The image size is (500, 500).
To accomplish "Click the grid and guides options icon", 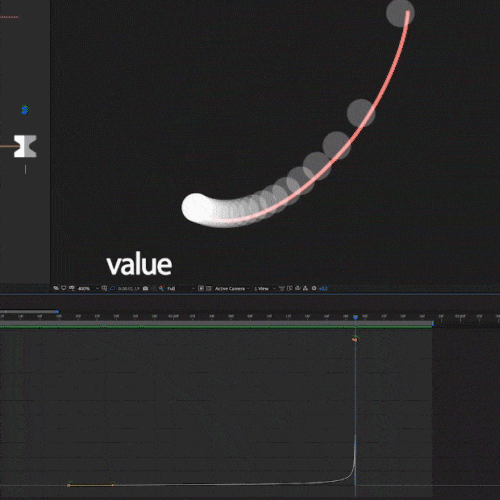I will [x=104, y=288].
